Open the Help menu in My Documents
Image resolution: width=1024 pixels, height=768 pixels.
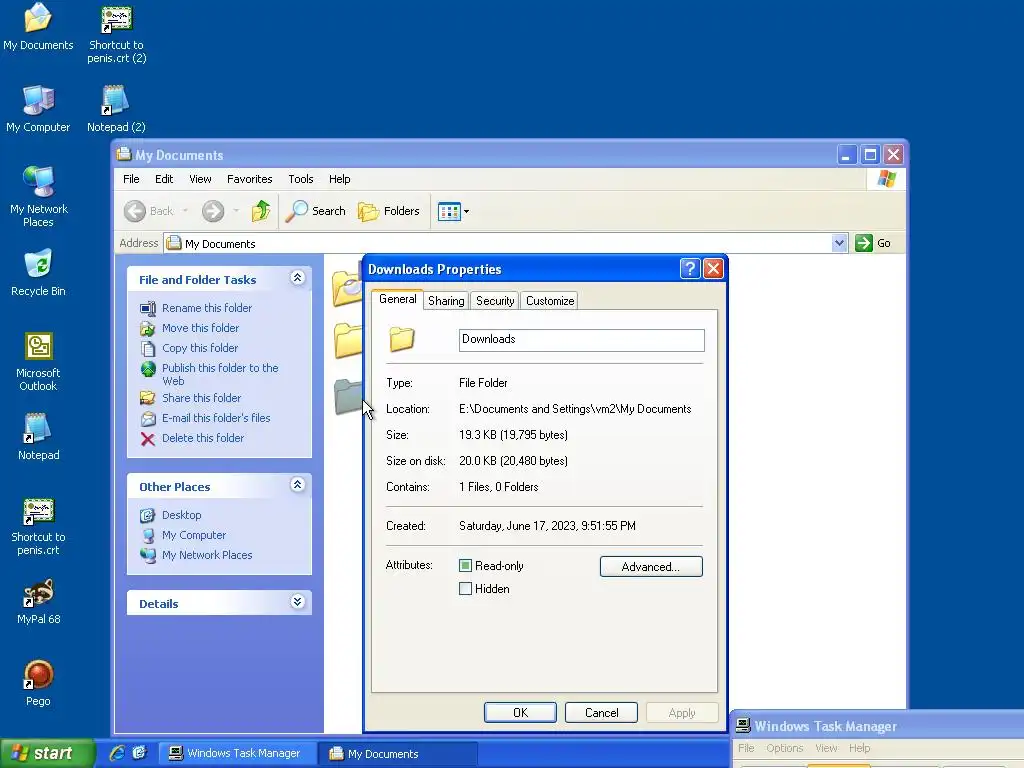tap(340, 179)
